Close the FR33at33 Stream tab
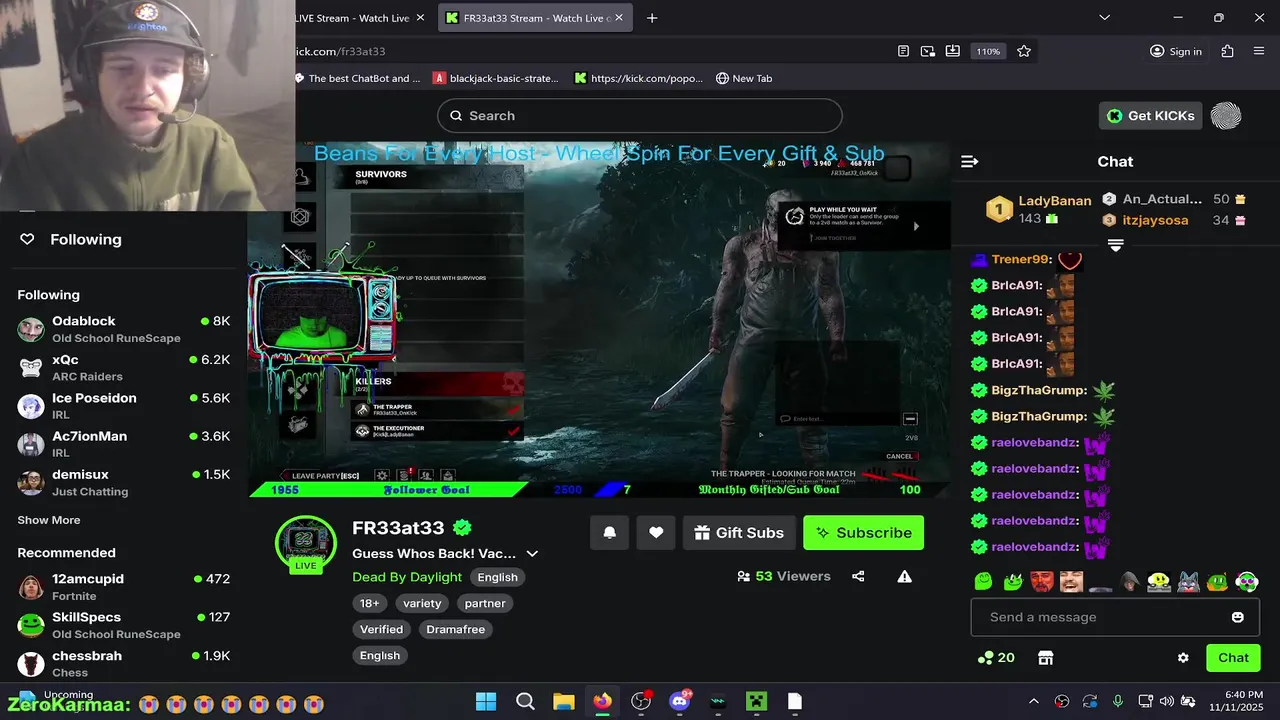Viewport: 1280px width, 720px height. 619,18
